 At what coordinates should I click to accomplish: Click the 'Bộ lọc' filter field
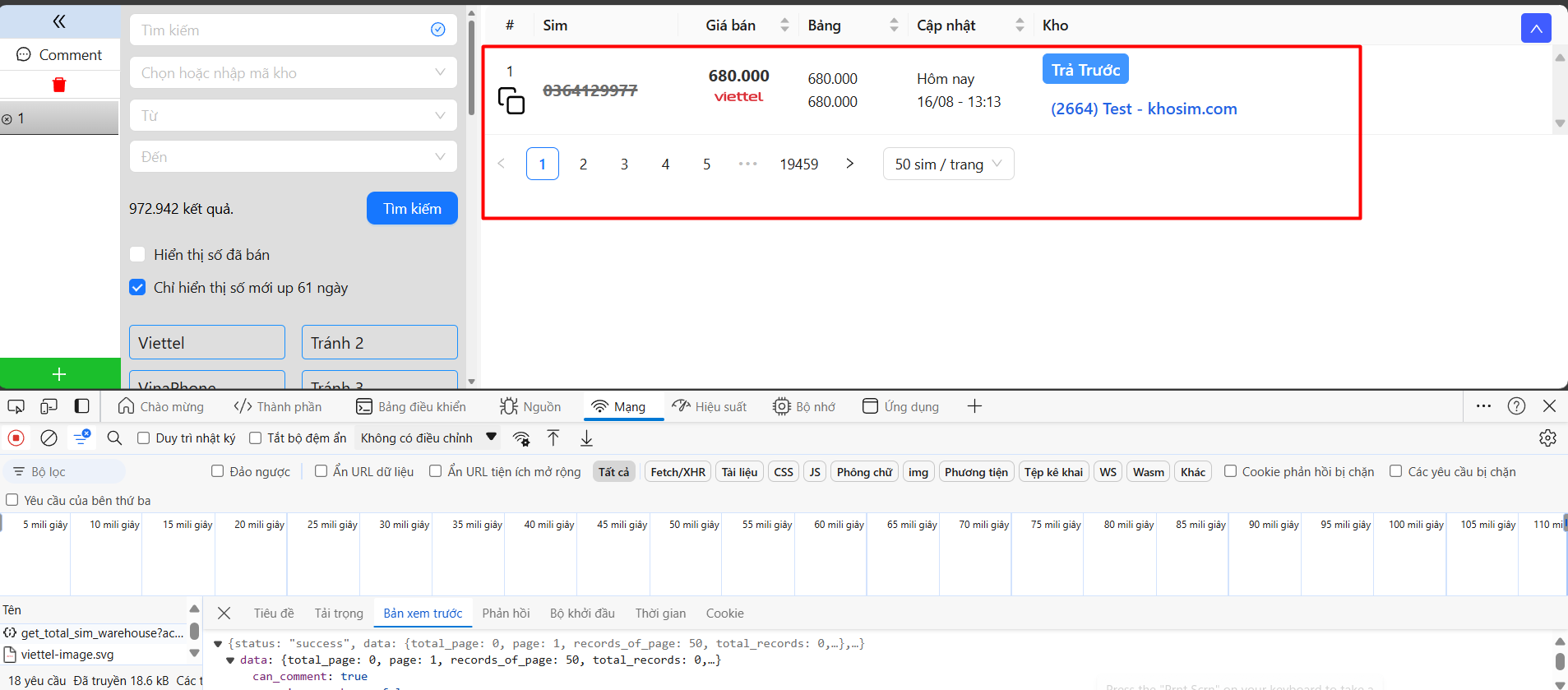[x=64, y=471]
